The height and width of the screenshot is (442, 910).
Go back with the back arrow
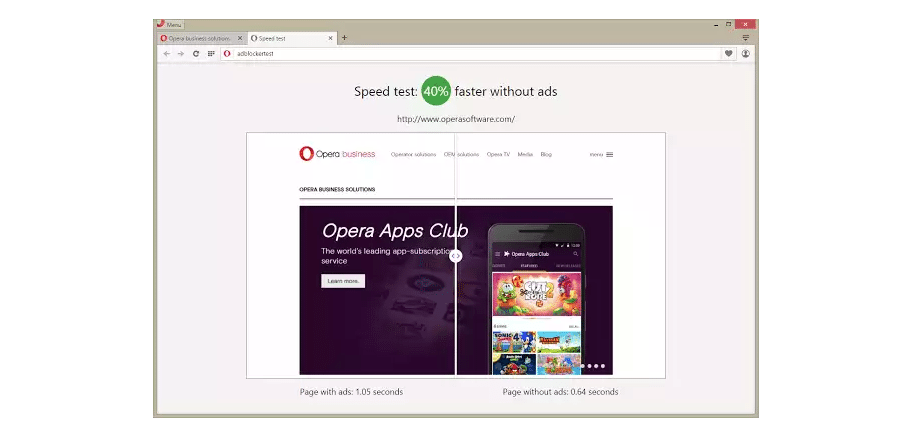pos(167,53)
